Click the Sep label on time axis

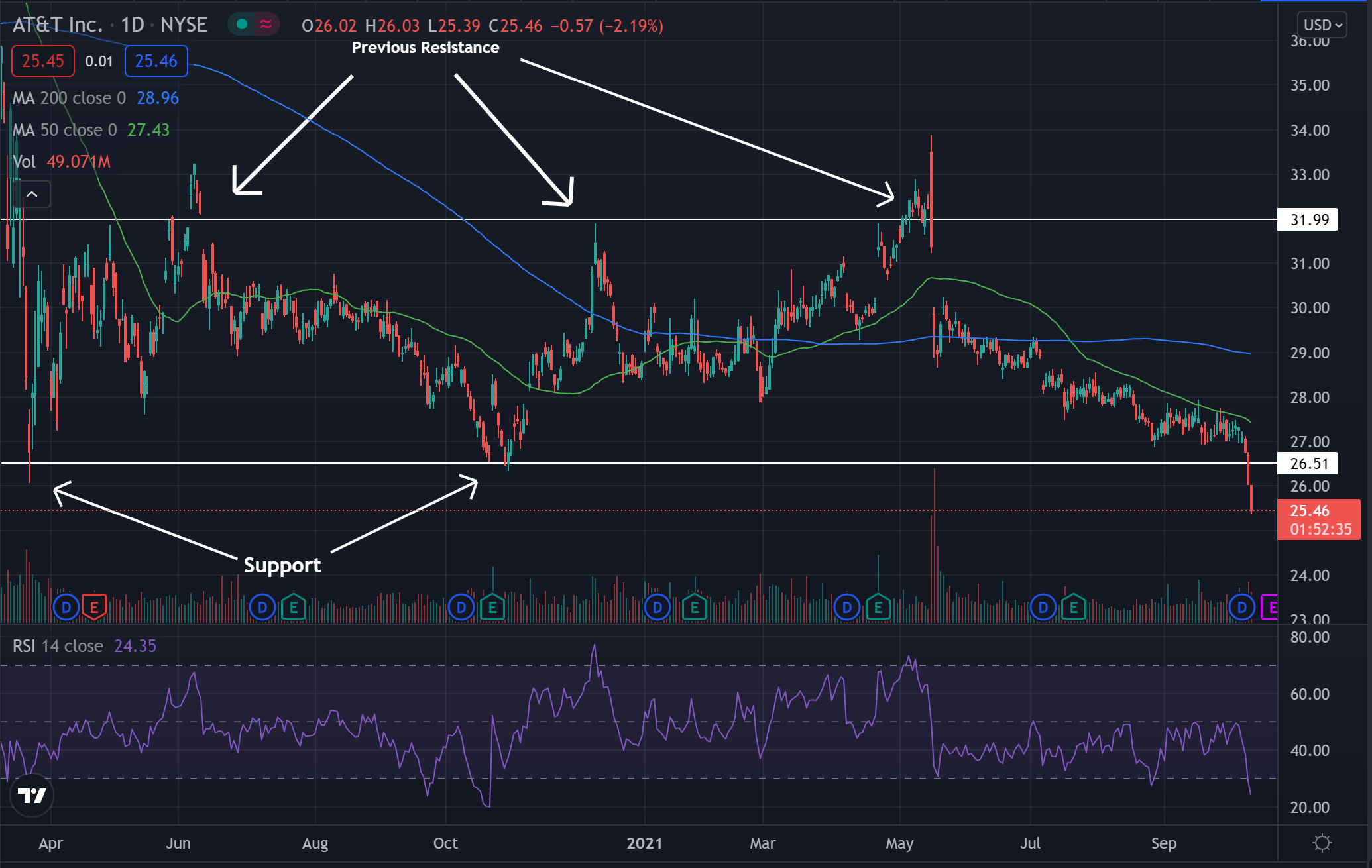pos(1164,843)
